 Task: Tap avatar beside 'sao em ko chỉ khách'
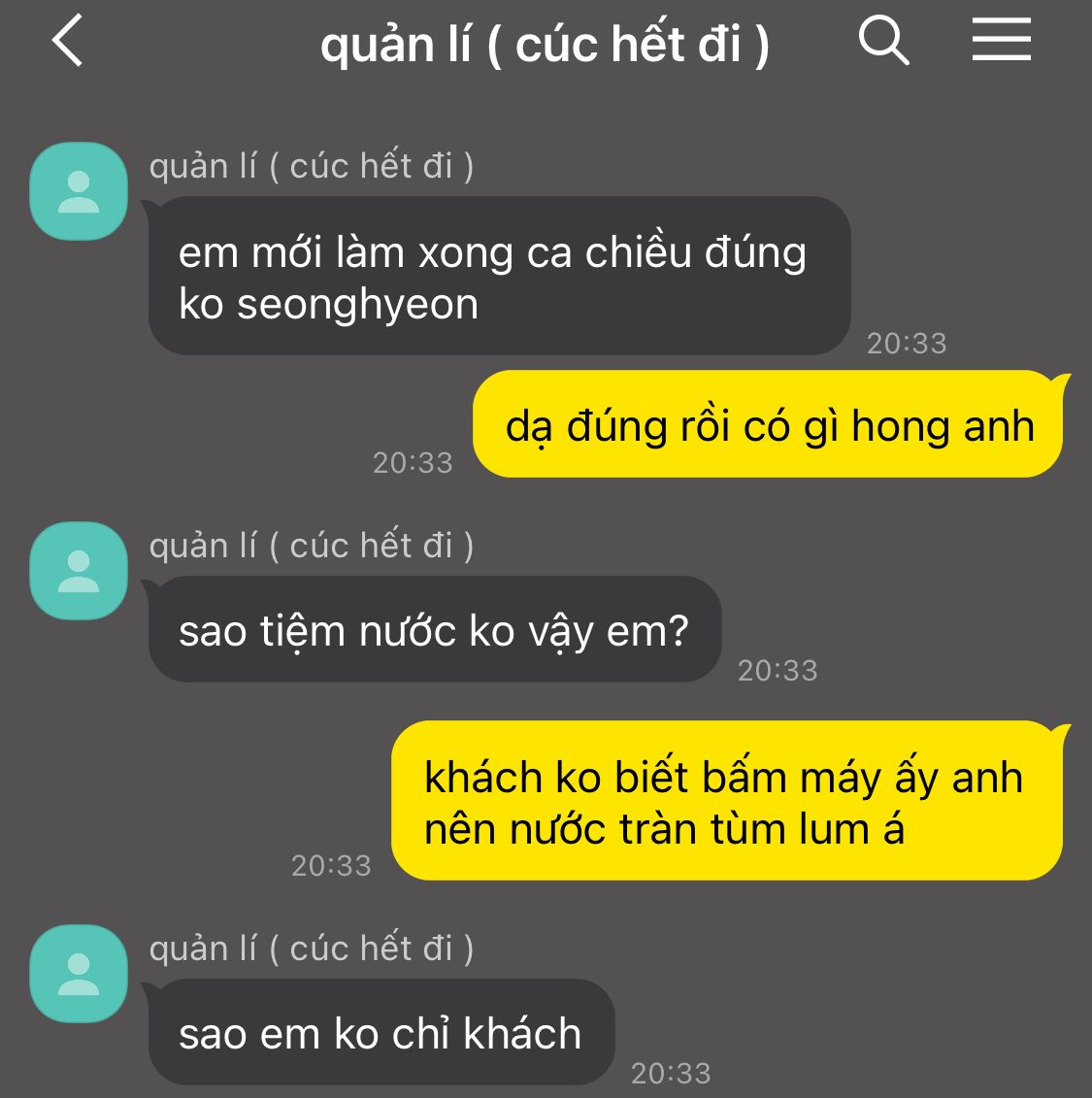79,974
